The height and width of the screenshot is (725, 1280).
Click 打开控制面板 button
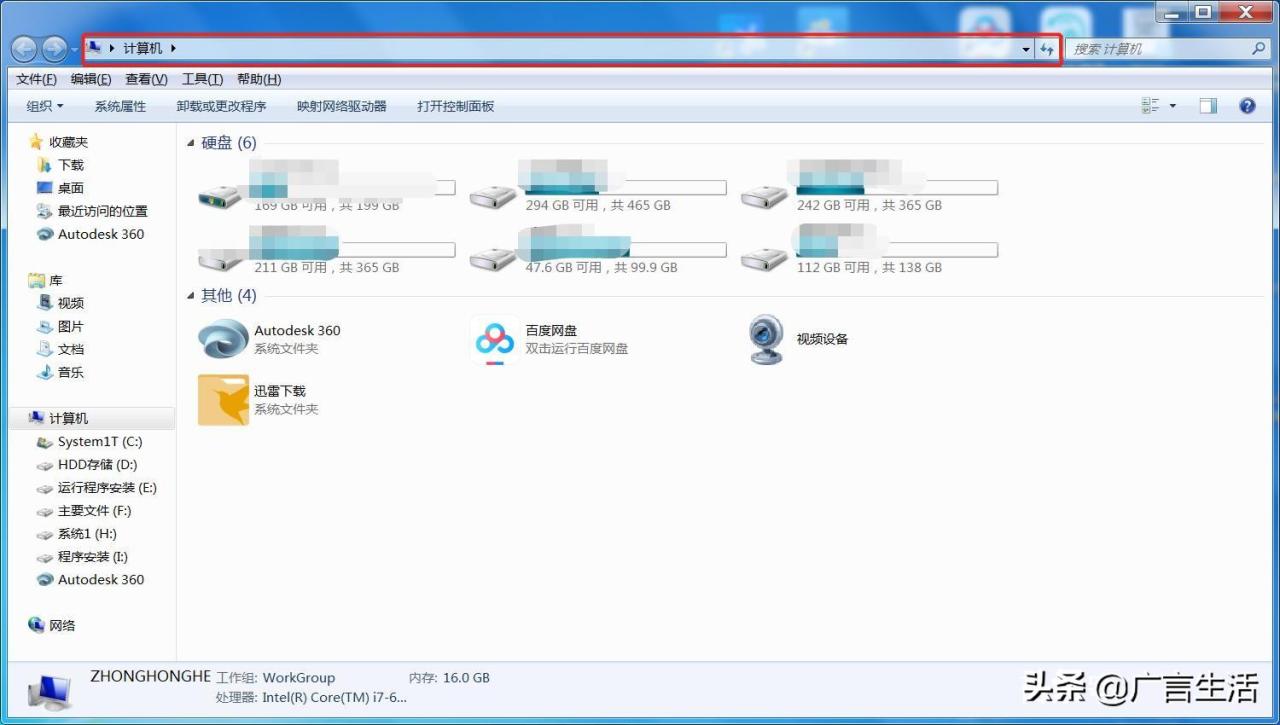point(455,106)
